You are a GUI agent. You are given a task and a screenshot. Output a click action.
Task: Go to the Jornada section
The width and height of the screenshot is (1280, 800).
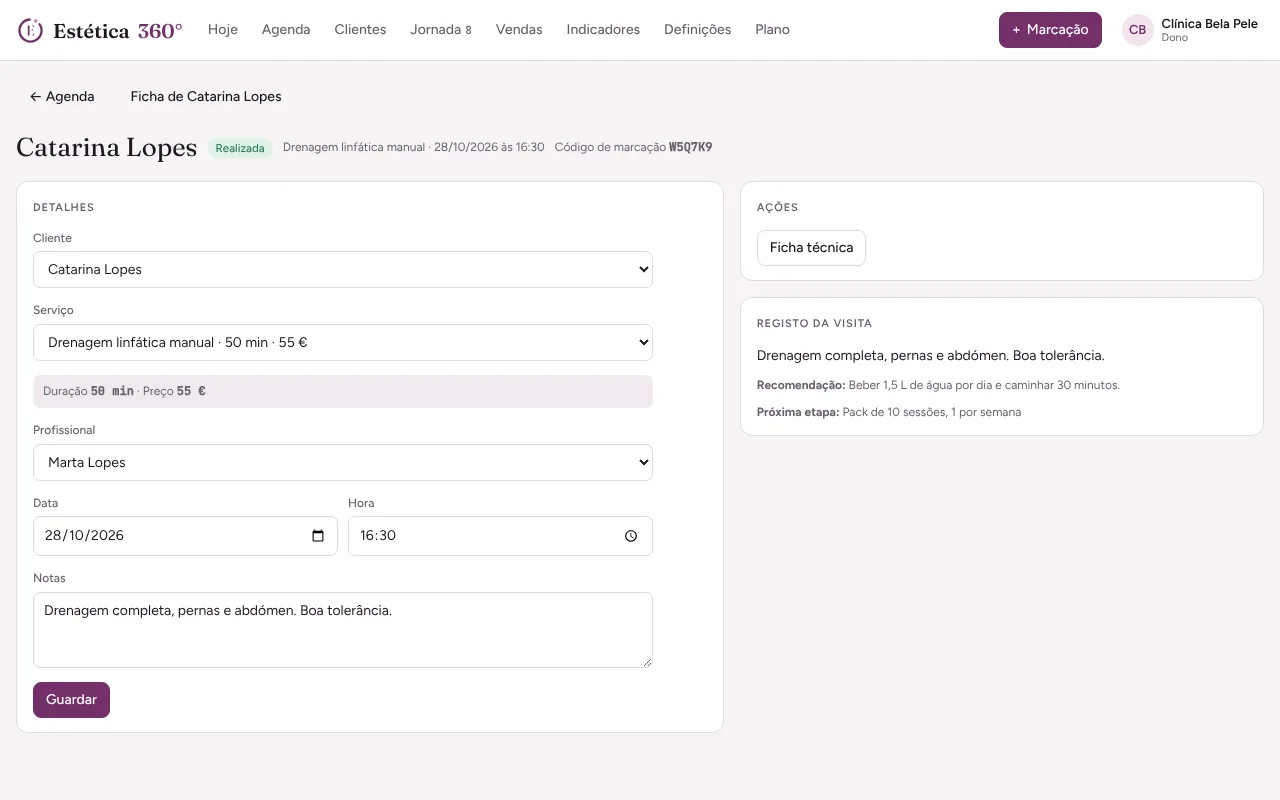pyautogui.click(x=441, y=30)
